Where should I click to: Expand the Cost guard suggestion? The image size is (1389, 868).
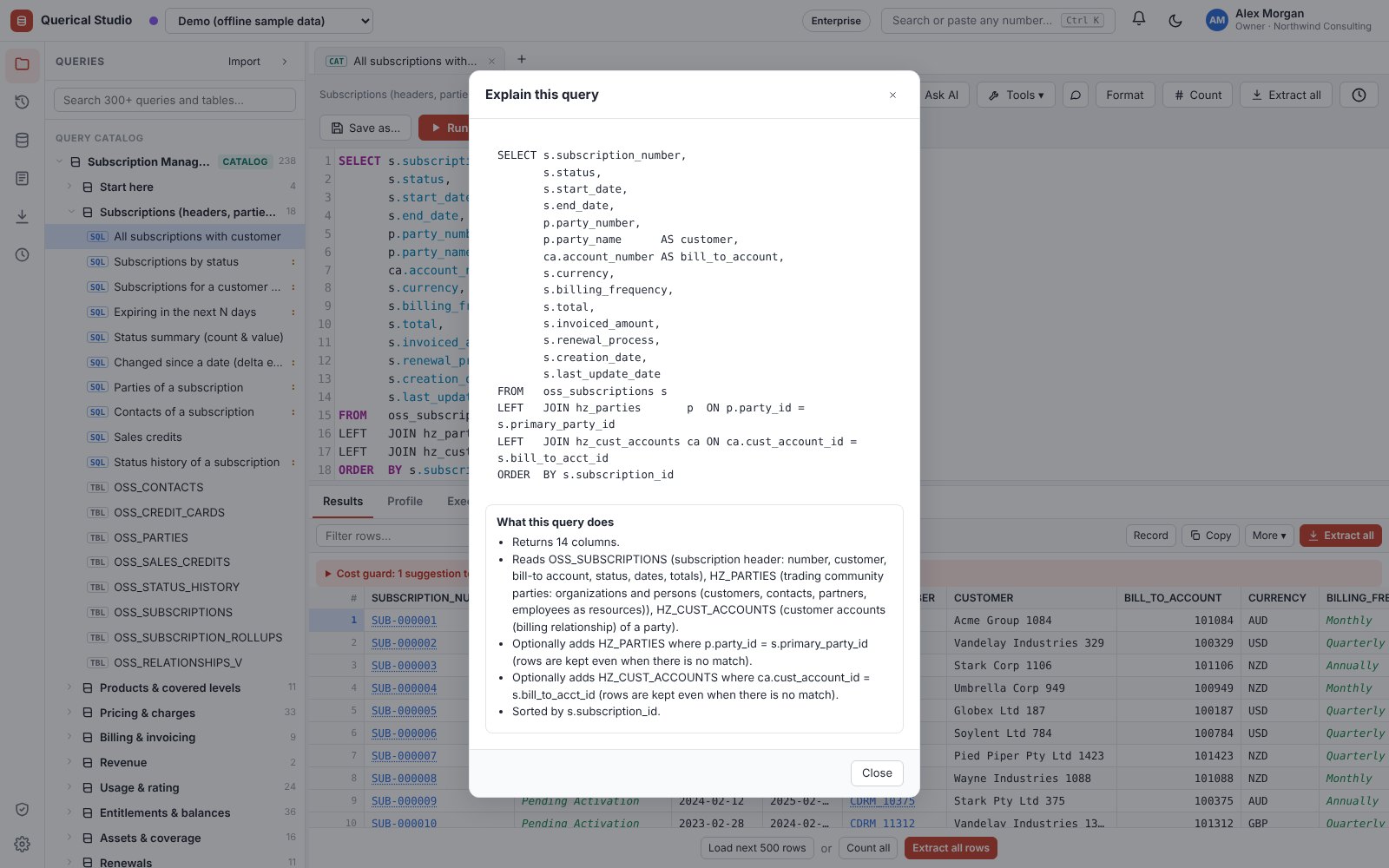point(328,574)
